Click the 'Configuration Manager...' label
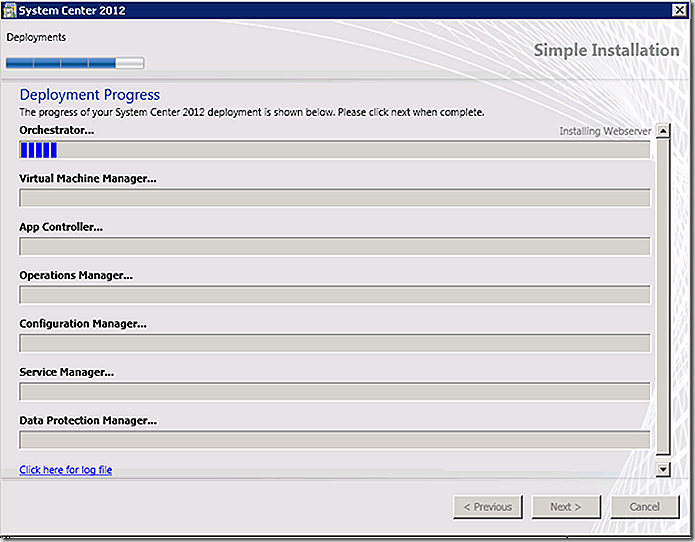 point(83,324)
